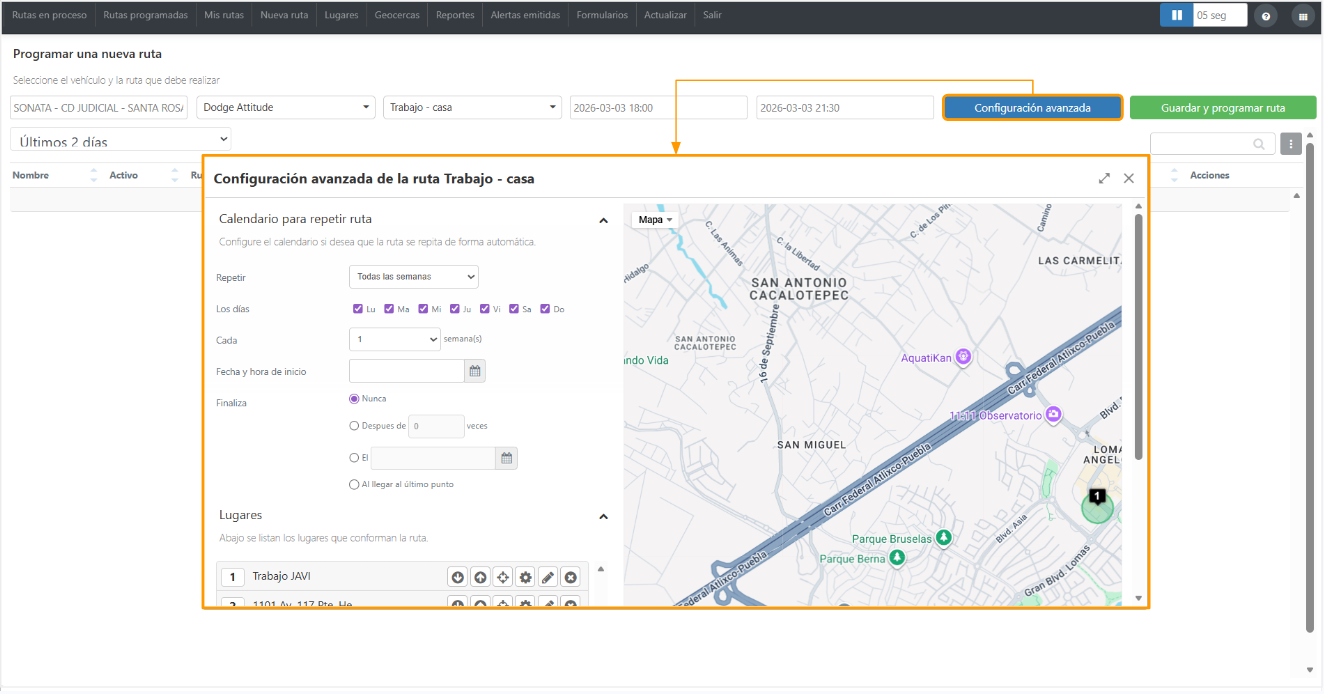Open the Geocercas menu item
The height and width of the screenshot is (694, 1324).
397,15
